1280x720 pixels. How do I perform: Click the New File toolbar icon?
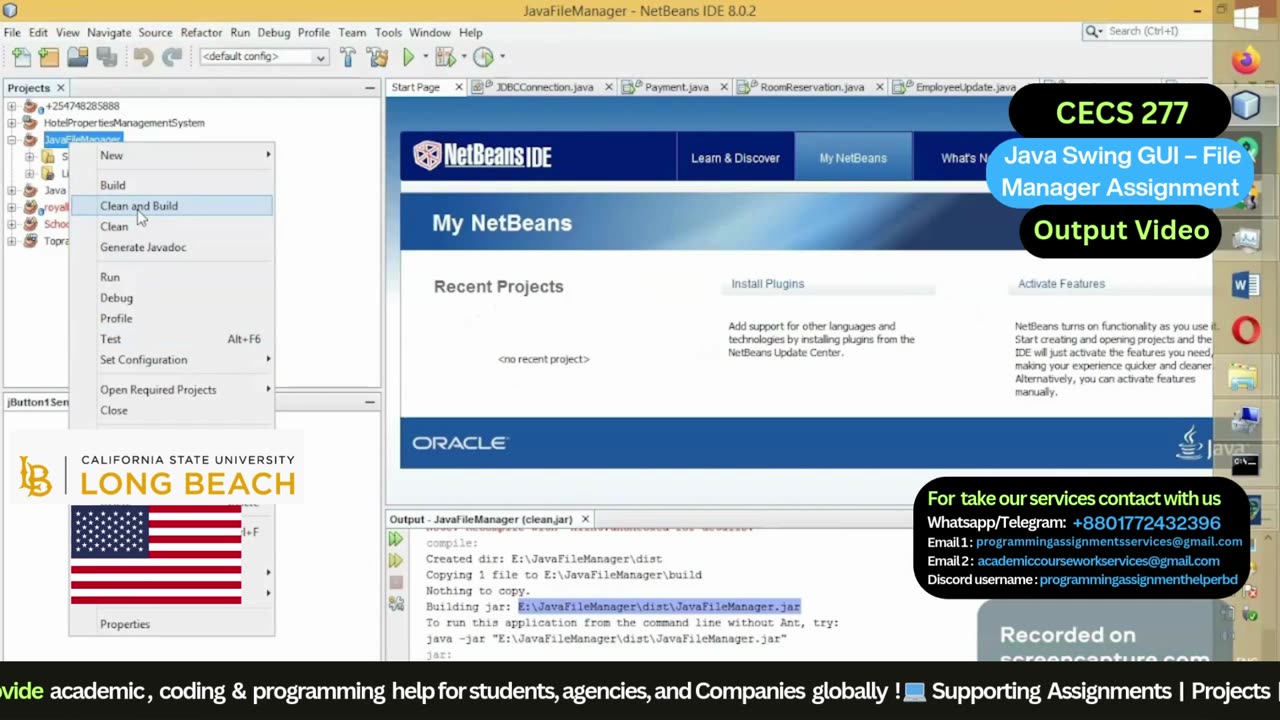pos(22,57)
